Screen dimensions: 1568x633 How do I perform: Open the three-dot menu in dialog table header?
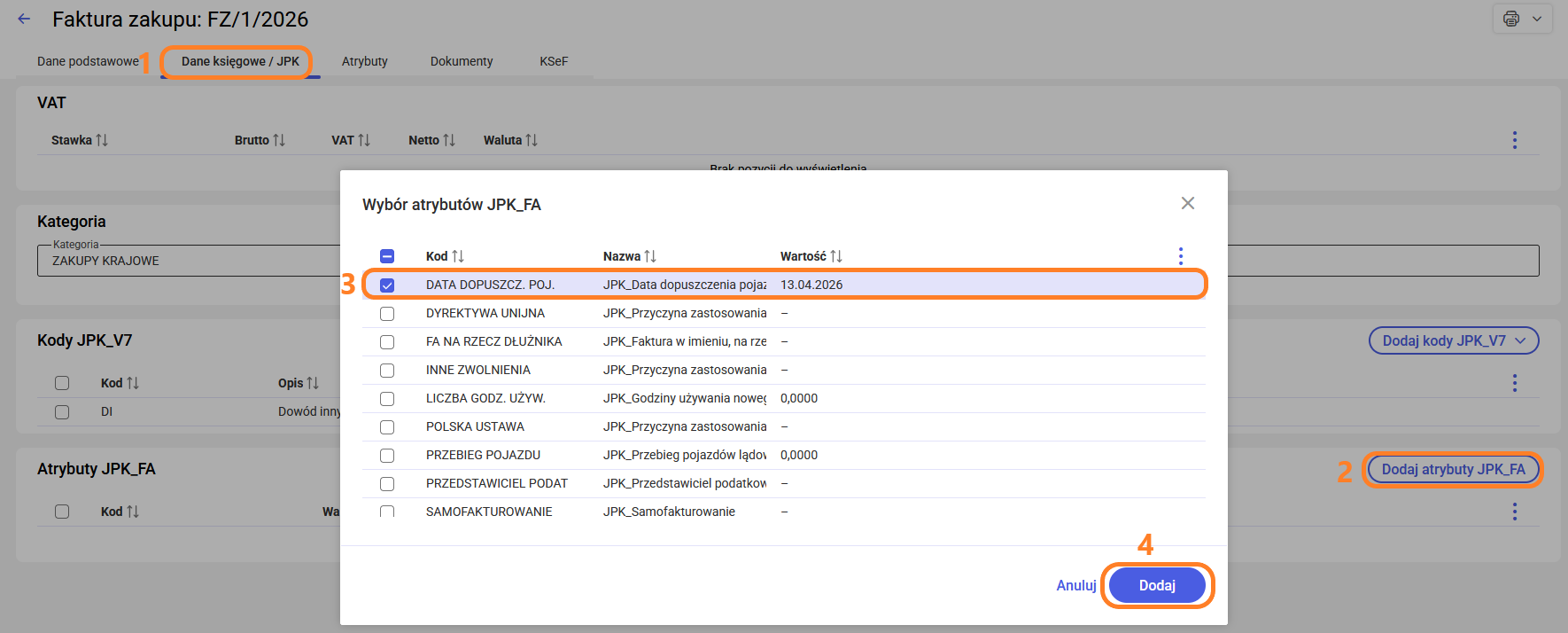(x=1180, y=256)
